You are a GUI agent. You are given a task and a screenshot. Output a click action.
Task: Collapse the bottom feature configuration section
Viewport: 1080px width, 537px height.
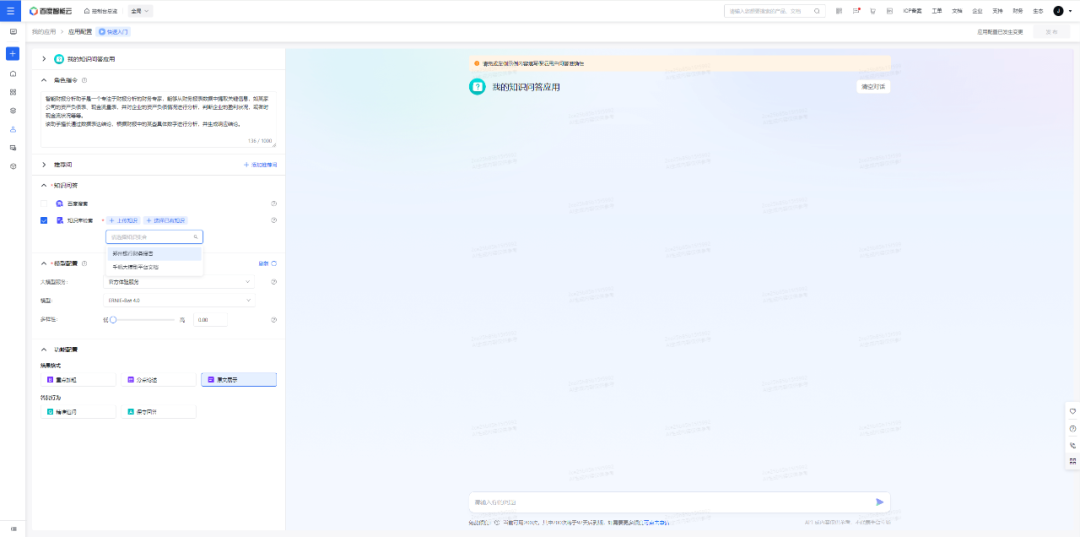click(44, 350)
